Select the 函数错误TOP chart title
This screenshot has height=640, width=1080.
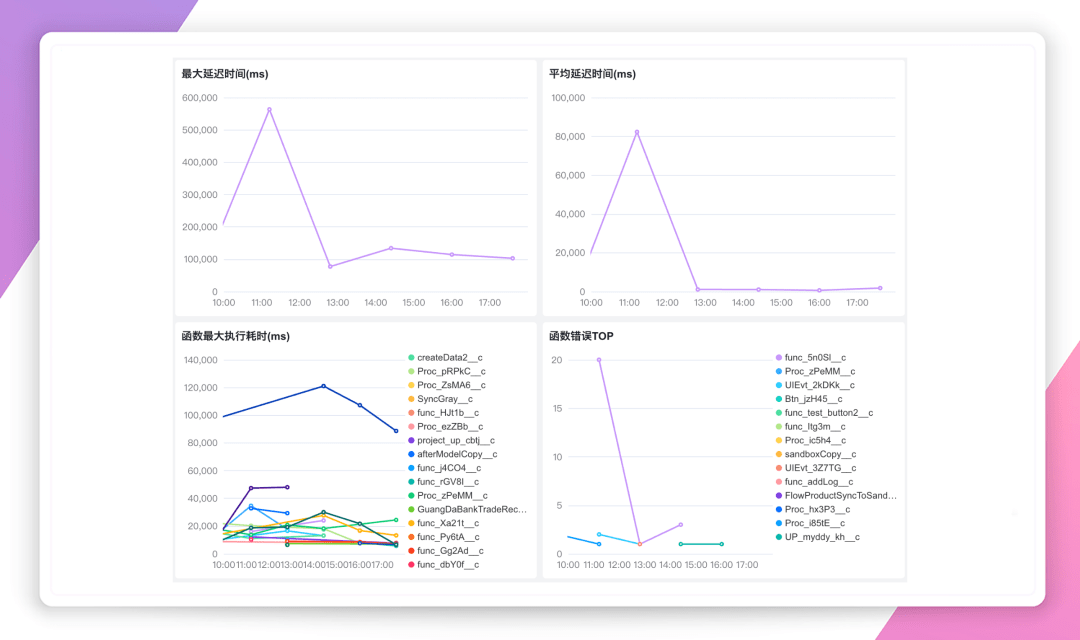581,336
